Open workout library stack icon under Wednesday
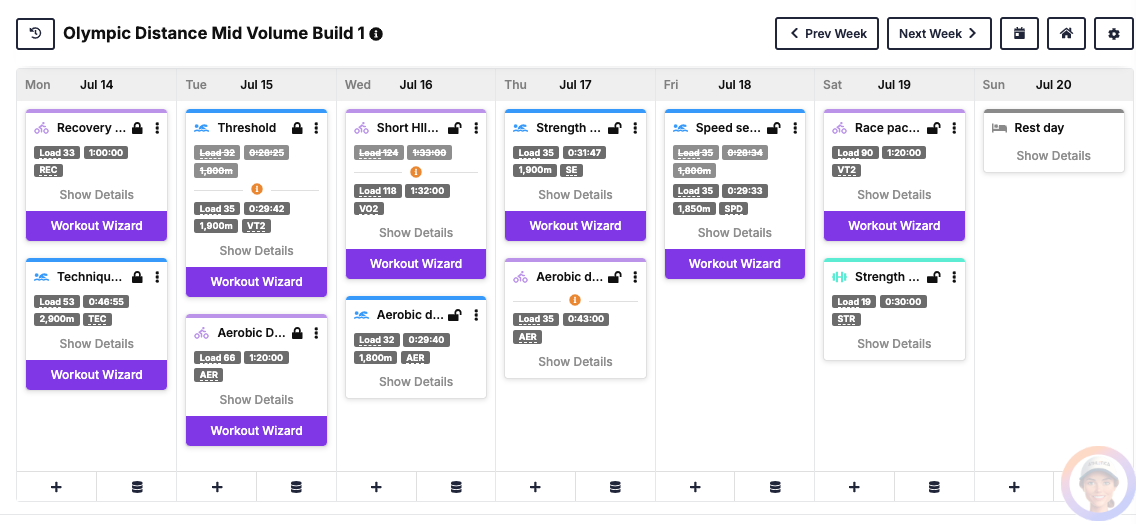Viewport: 1136px width, 524px height. 456,487
